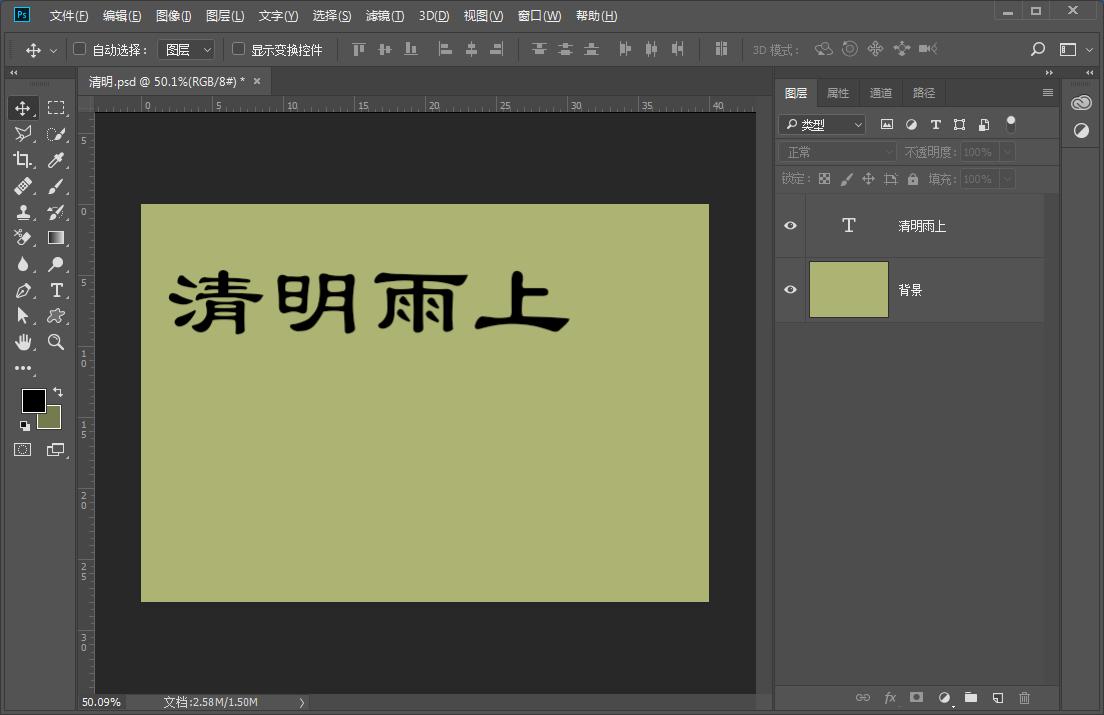The width and height of the screenshot is (1104, 715).
Task: Open the Layers panel options menu
Action: [x=1048, y=92]
